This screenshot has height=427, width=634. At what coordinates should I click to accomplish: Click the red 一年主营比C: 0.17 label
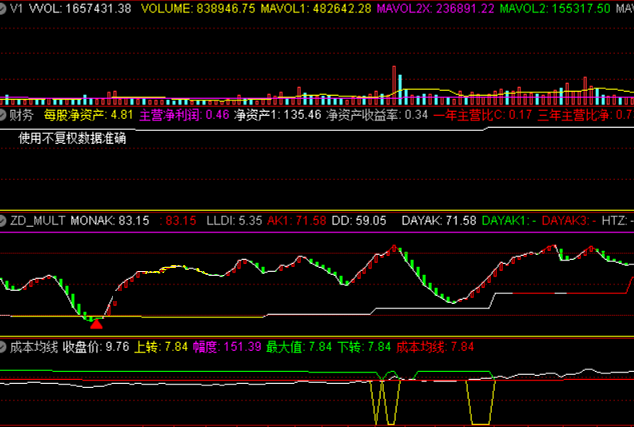pyautogui.click(x=483, y=115)
